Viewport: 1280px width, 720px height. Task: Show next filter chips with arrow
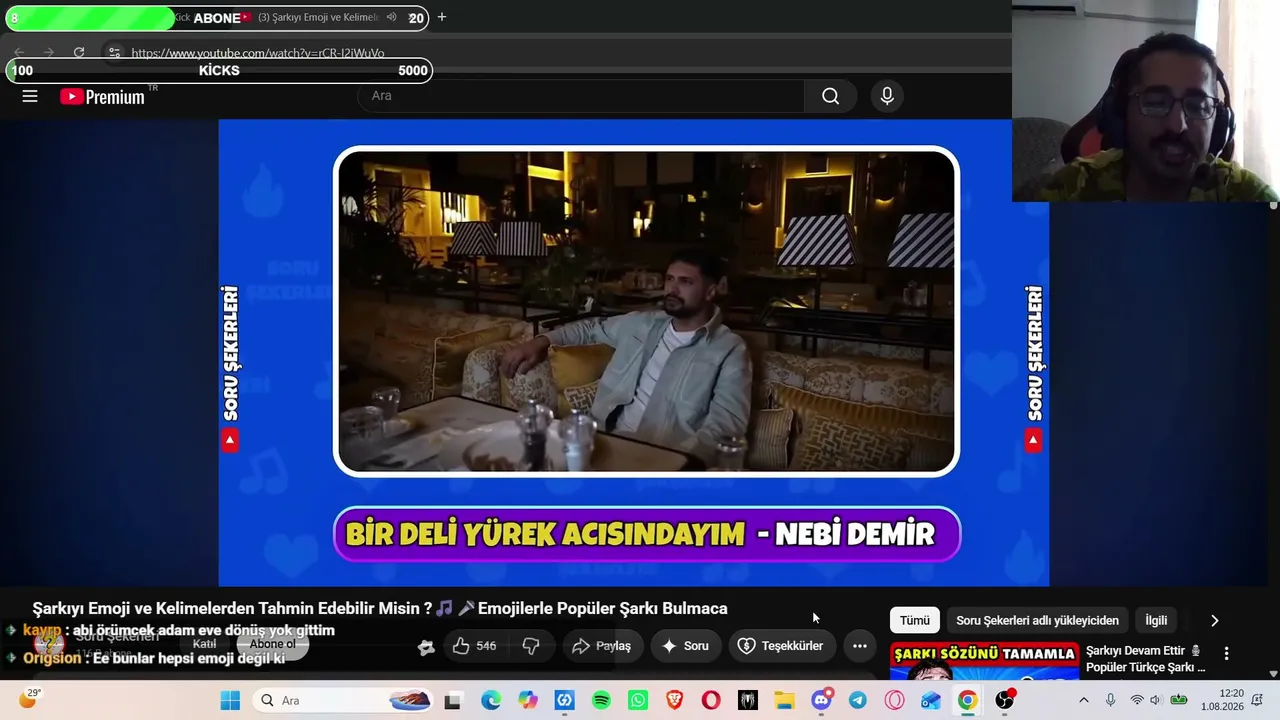[x=1214, y=621]
